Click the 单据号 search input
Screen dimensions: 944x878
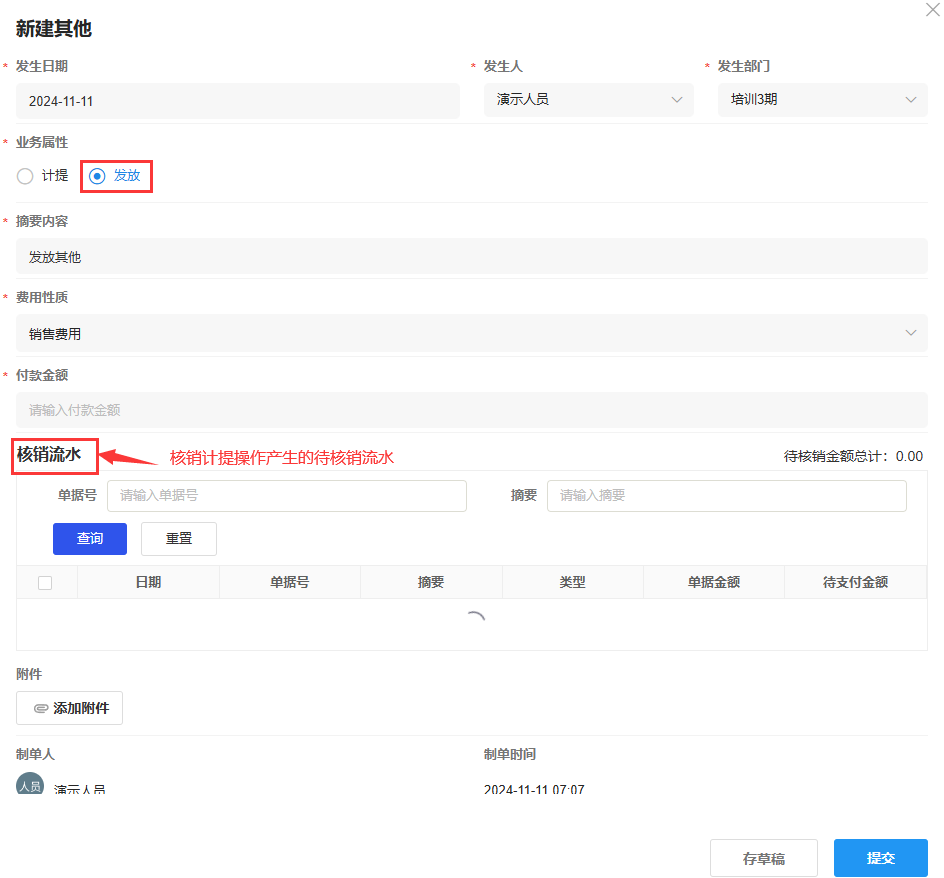pos(286,496)
